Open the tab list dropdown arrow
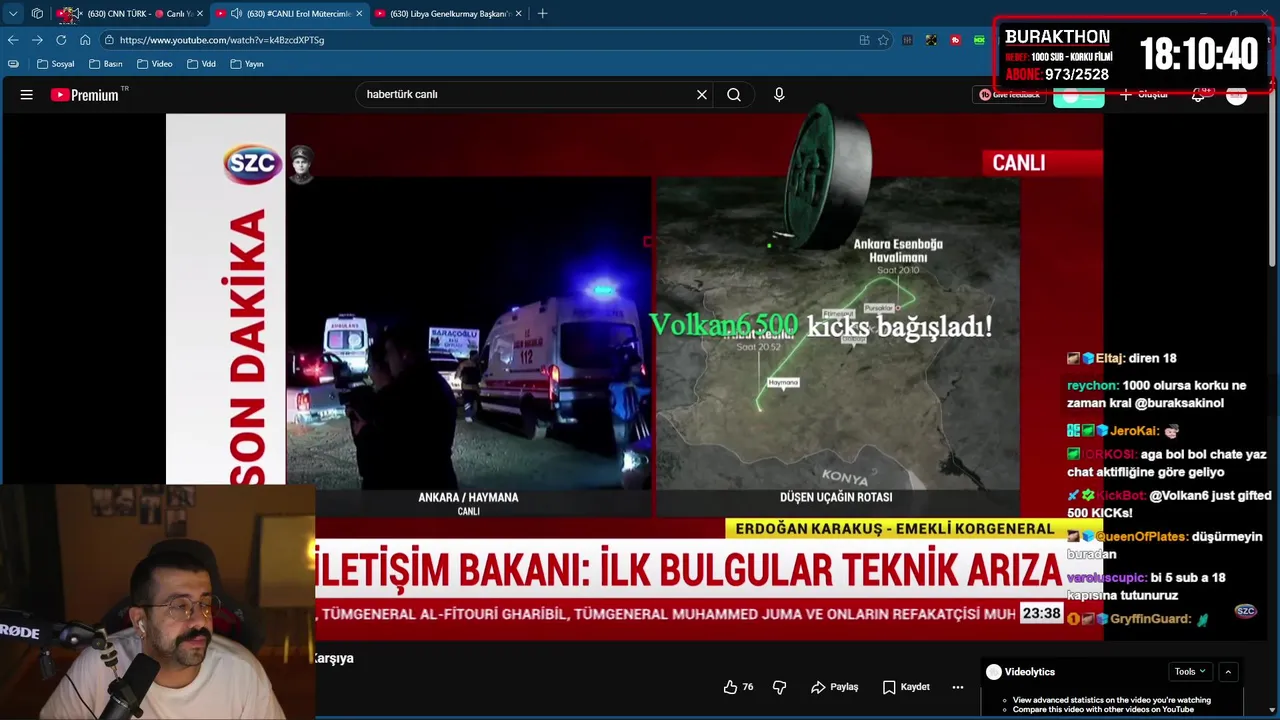 [13, 14]
